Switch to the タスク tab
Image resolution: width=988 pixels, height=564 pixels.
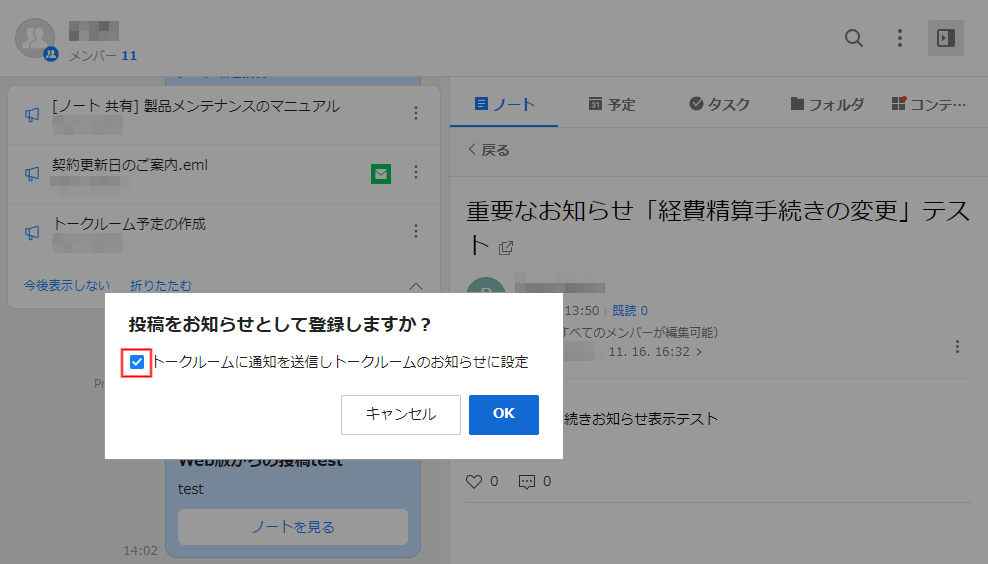[719, 104]
